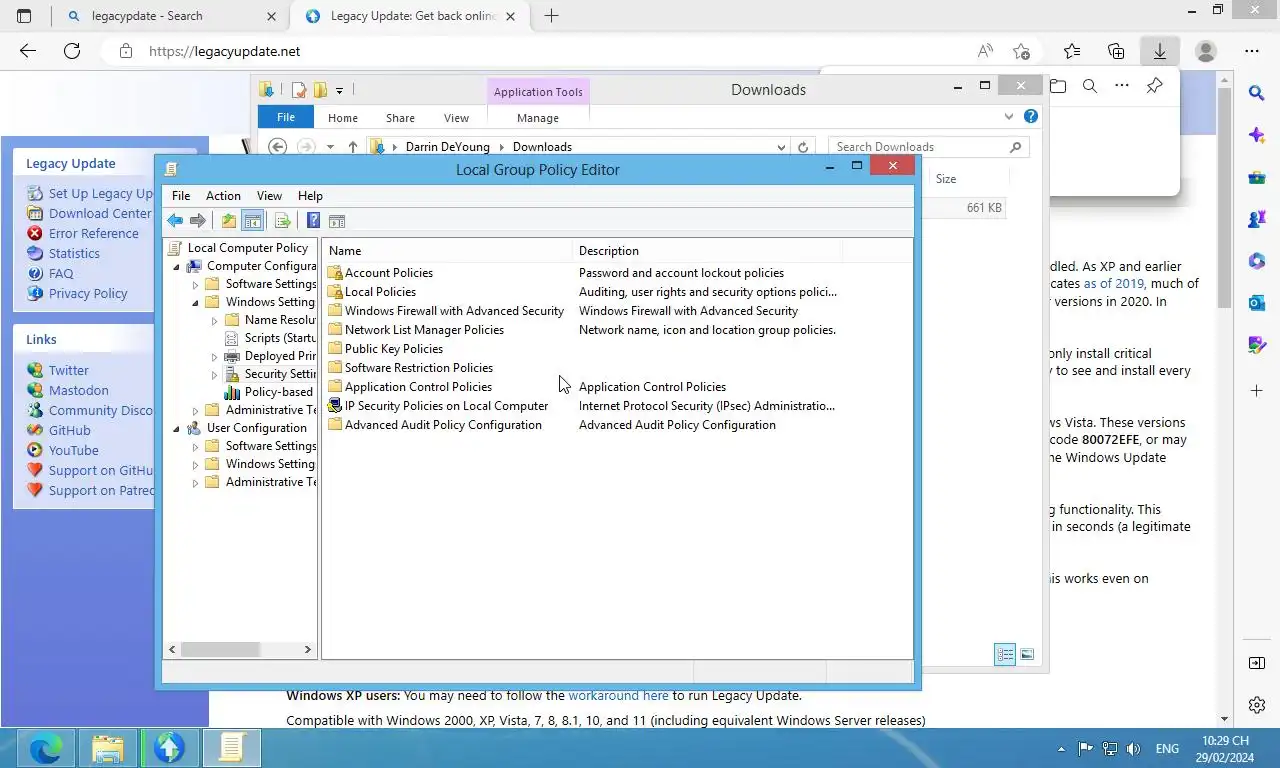Select Policy-based QoS tree item

pyautogui.click(x=279, y=392)
